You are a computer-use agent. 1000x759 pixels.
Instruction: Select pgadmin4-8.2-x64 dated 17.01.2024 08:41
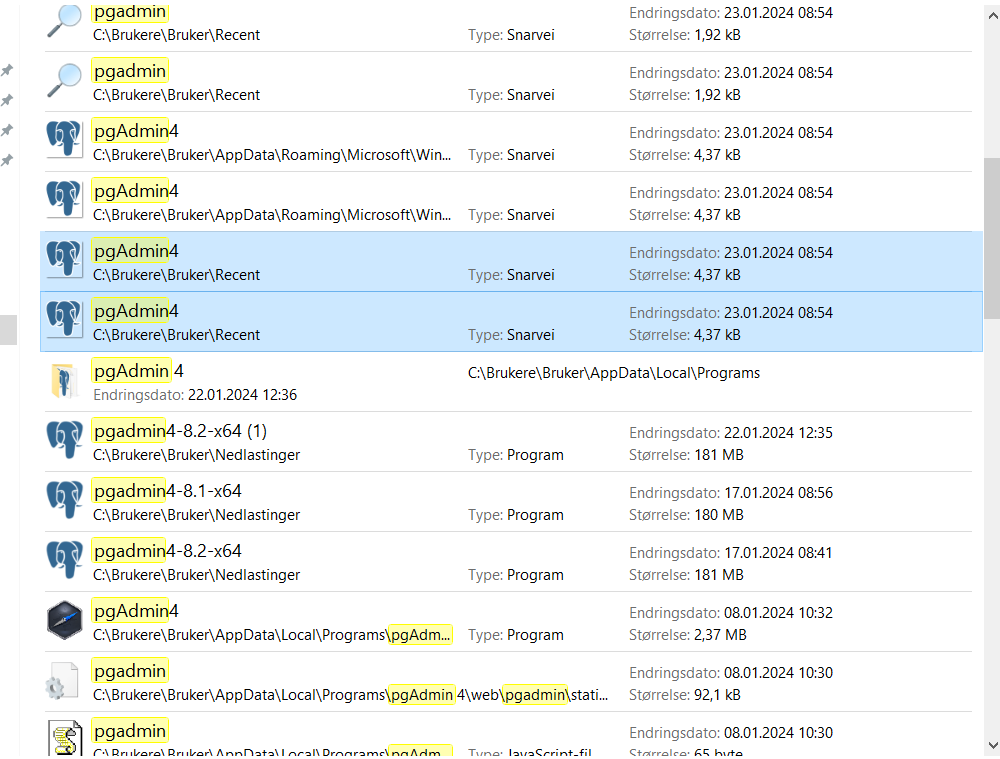click(x=168, y=552)
